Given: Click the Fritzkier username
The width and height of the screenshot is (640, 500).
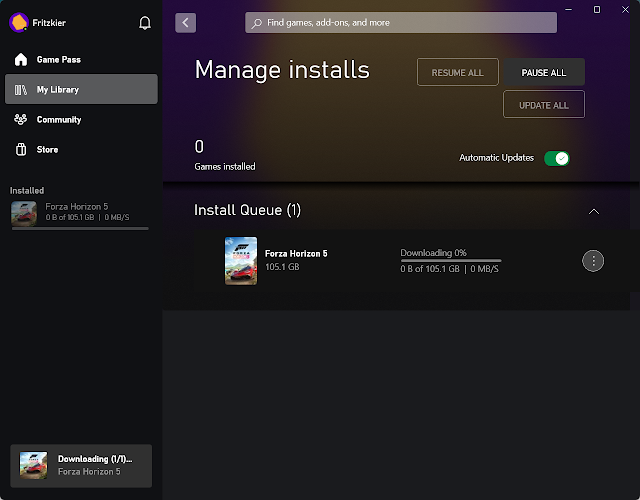Looking at the screenshot, I should tap(49, 23).
